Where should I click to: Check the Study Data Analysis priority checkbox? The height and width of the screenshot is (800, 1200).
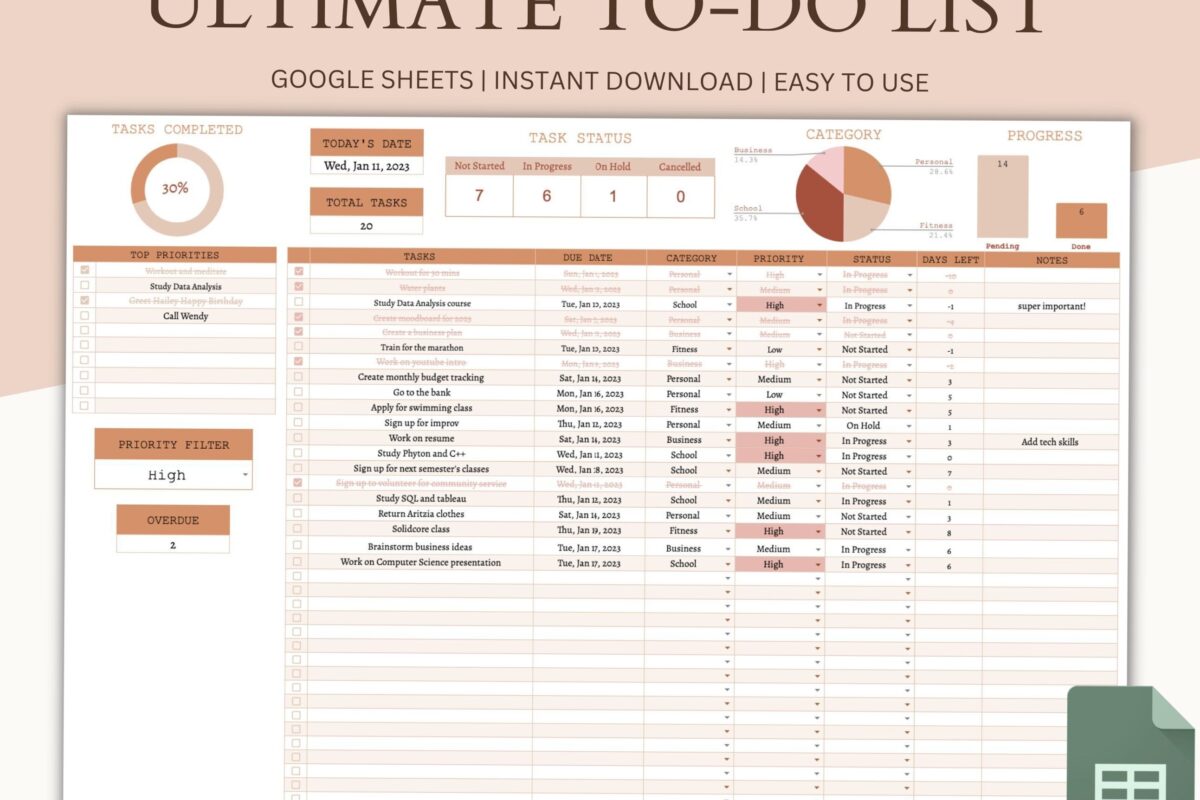tap(87, 284)
